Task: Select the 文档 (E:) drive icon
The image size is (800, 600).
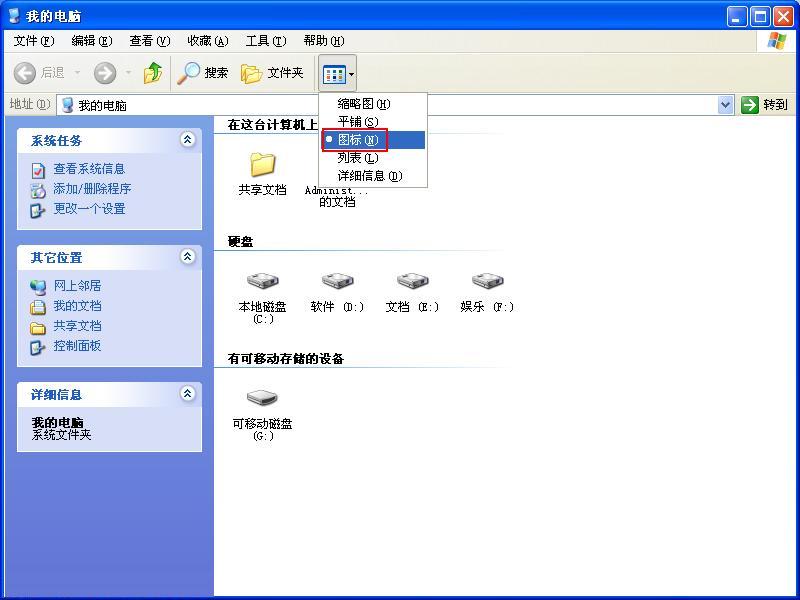Action: (x=412, y=280)
